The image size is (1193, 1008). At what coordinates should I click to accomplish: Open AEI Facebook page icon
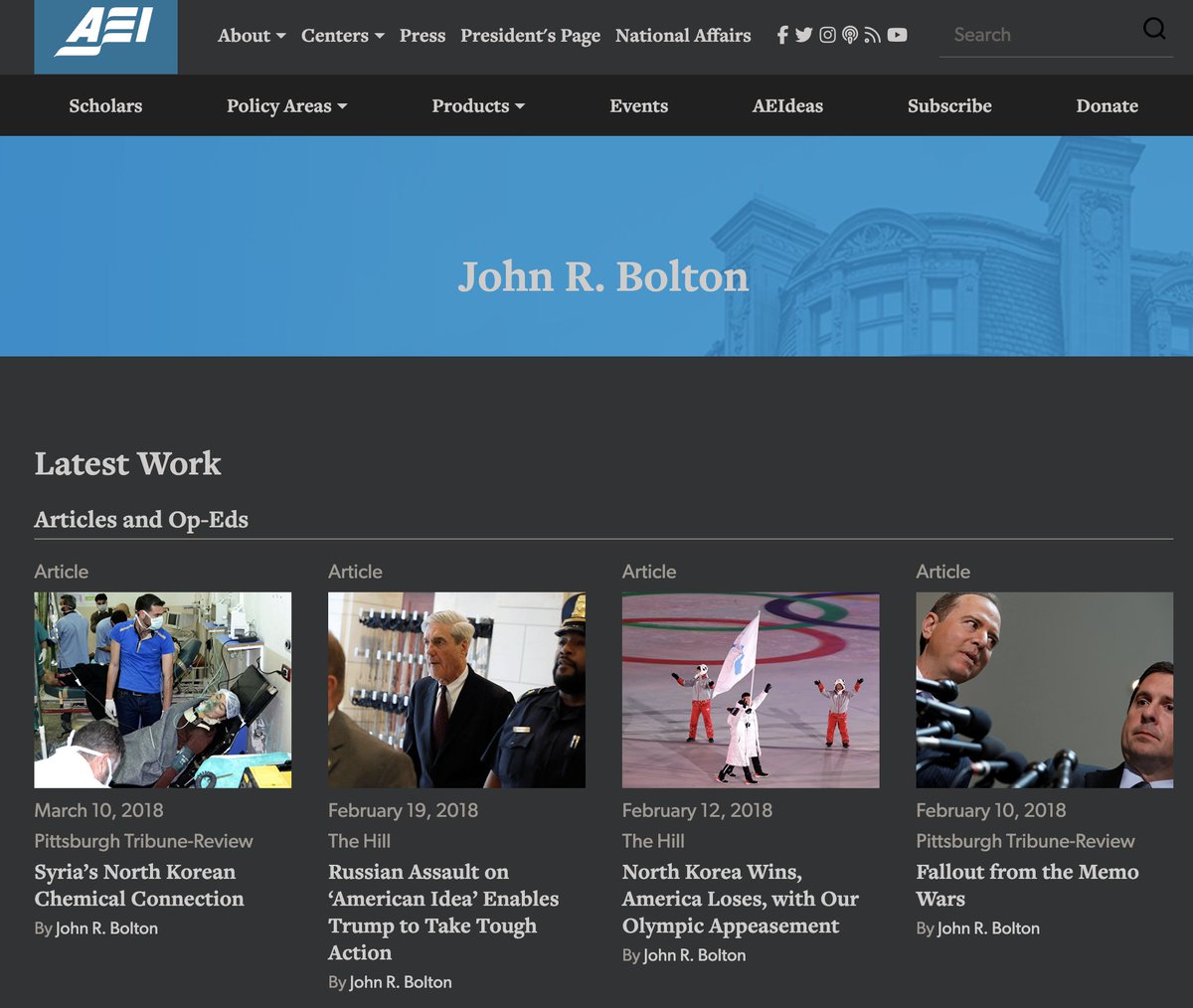782,35
